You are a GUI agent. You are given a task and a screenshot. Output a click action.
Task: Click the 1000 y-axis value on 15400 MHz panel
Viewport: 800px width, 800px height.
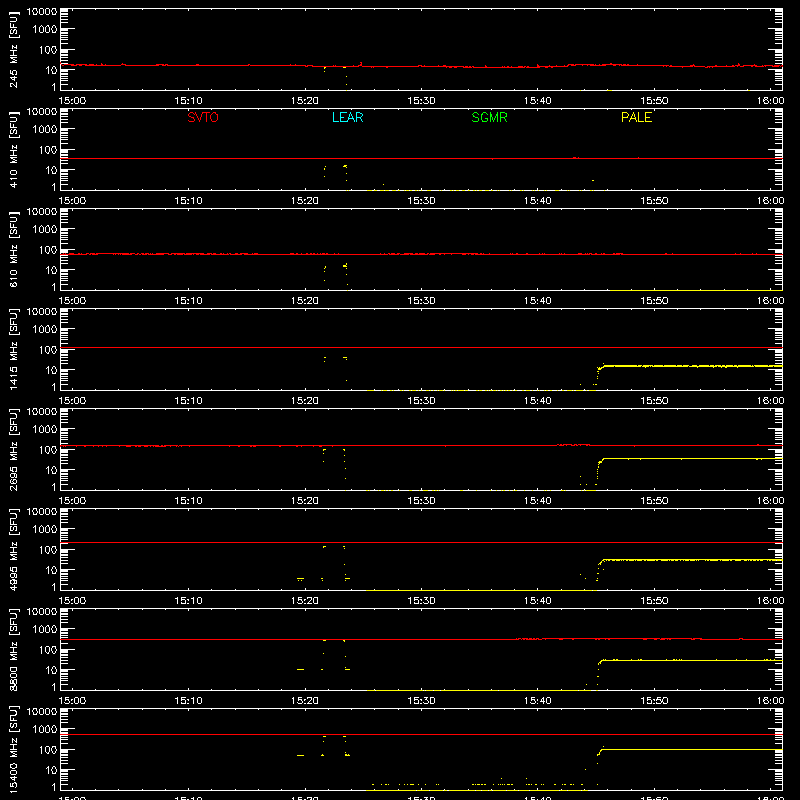(x=45, y=729)
